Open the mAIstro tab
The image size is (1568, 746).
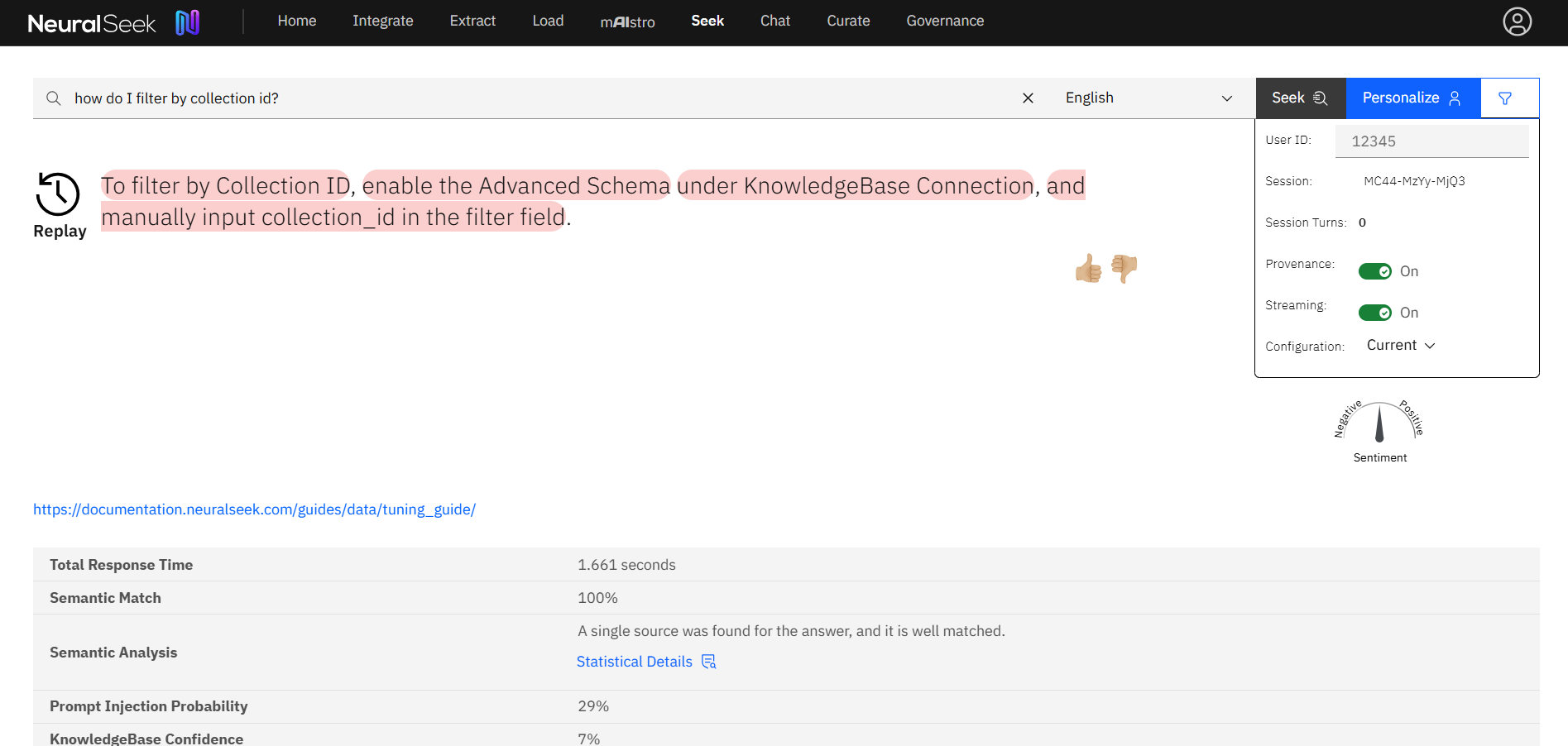pos(627,22)
